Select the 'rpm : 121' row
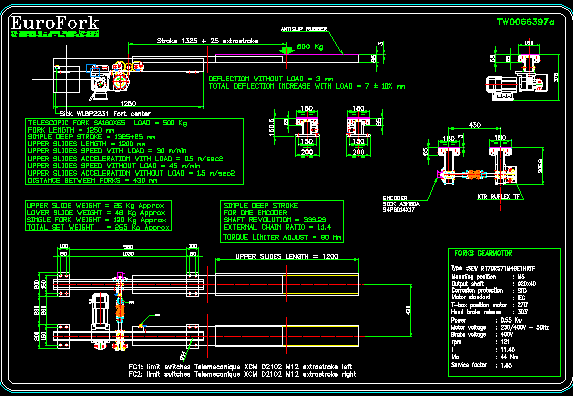573x396 pixels. click(x=481, y=342)
